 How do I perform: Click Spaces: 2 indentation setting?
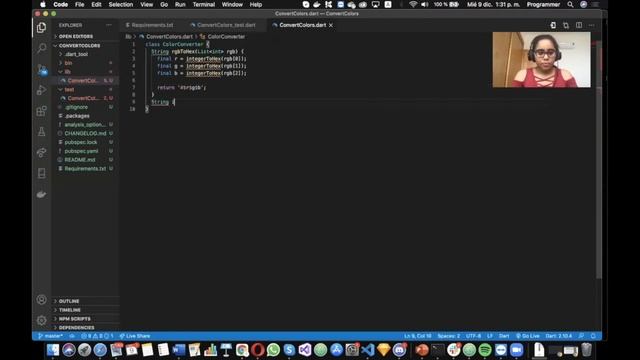click(449, 336)
